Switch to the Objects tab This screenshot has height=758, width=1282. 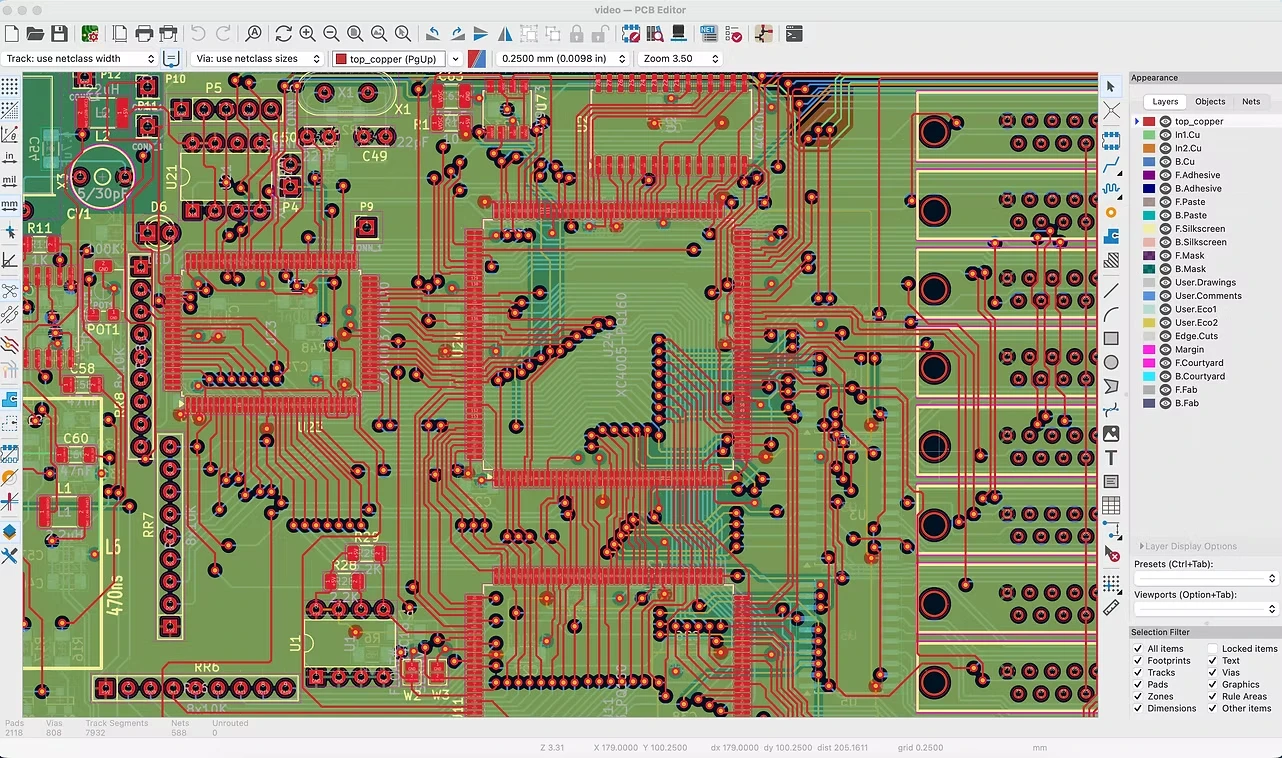[x=1210, y=101]
